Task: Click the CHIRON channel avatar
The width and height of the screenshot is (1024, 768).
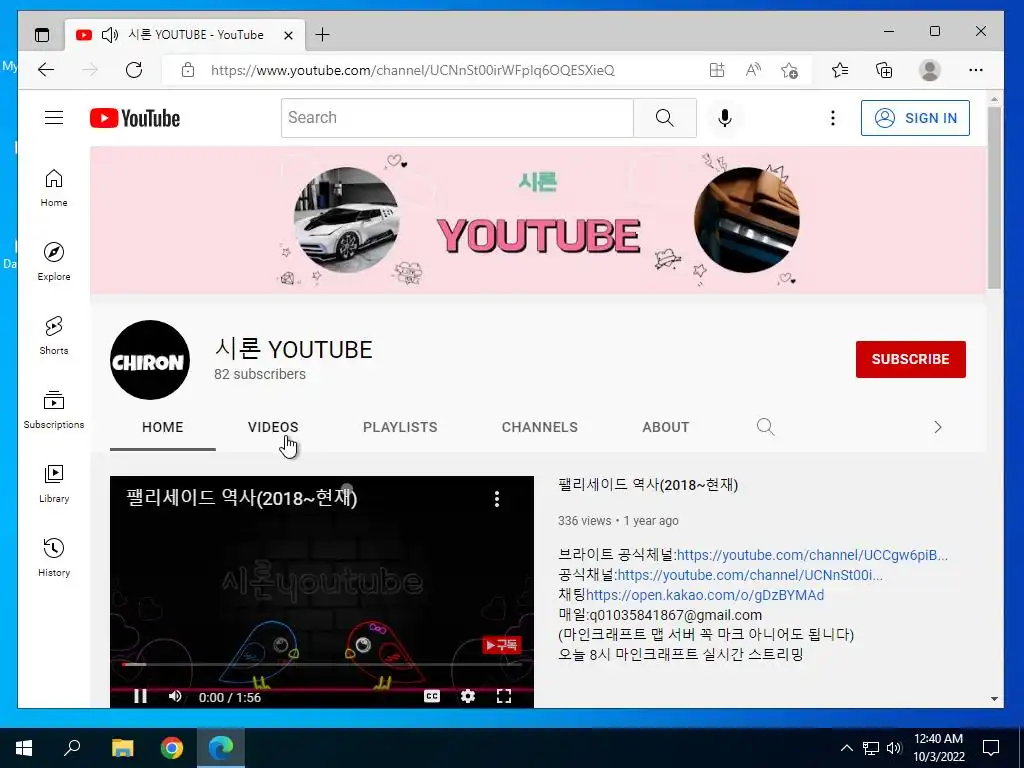Action: pyautogui.click(x=150, y=360)
